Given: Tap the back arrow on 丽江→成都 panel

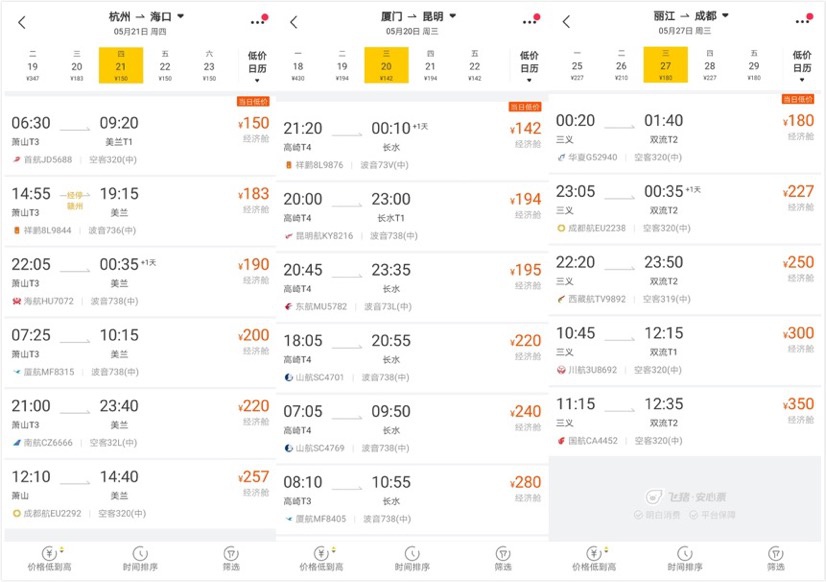Looking at the screenshot, I should tap(566, 22).
